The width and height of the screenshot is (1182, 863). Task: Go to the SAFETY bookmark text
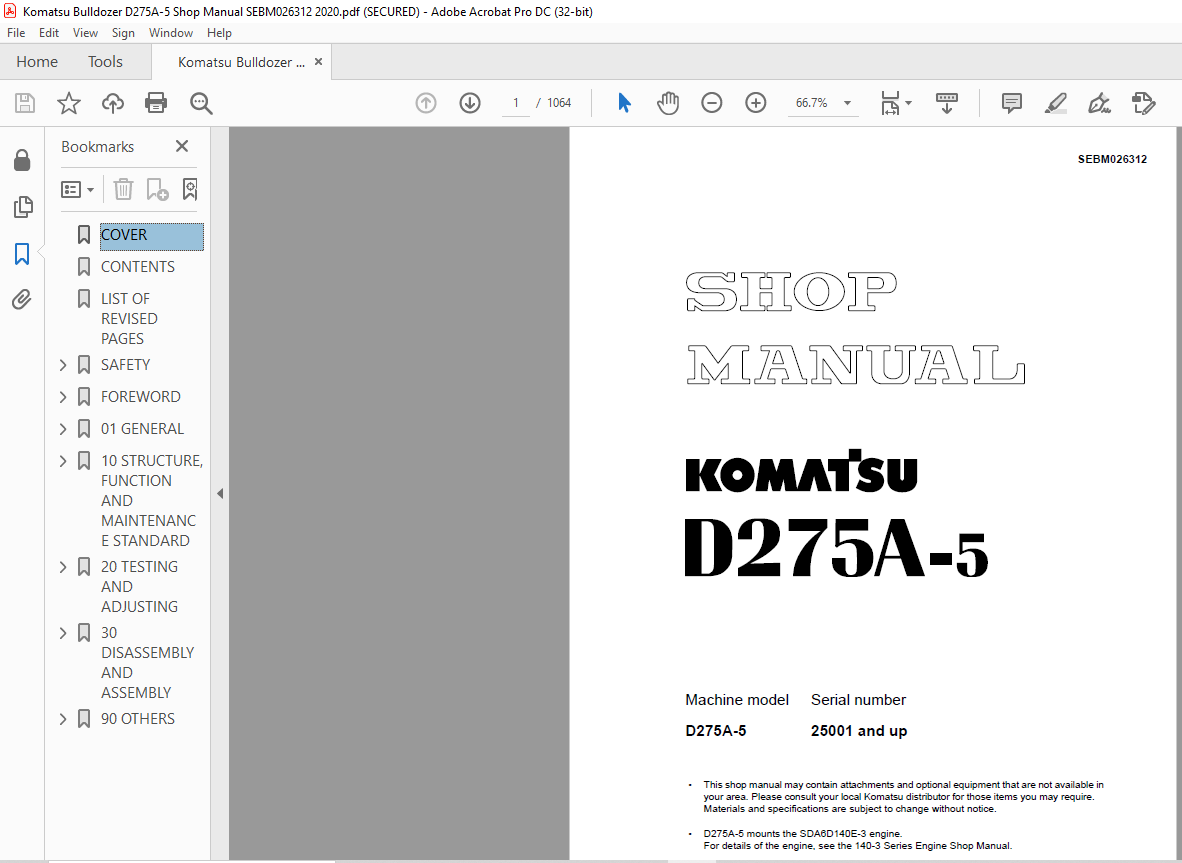[125, 365]
